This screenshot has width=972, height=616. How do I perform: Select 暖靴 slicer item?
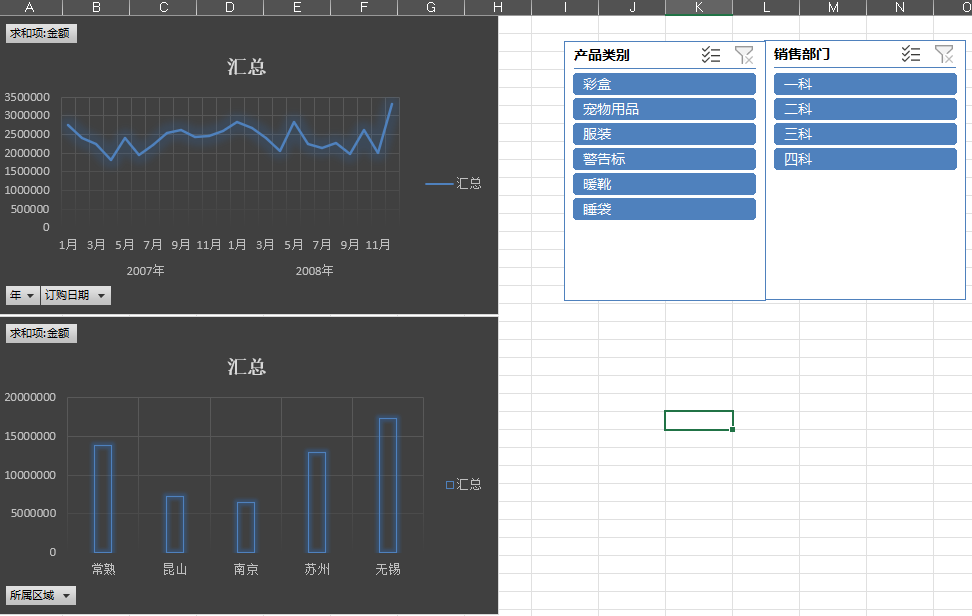tap(664, 184)
